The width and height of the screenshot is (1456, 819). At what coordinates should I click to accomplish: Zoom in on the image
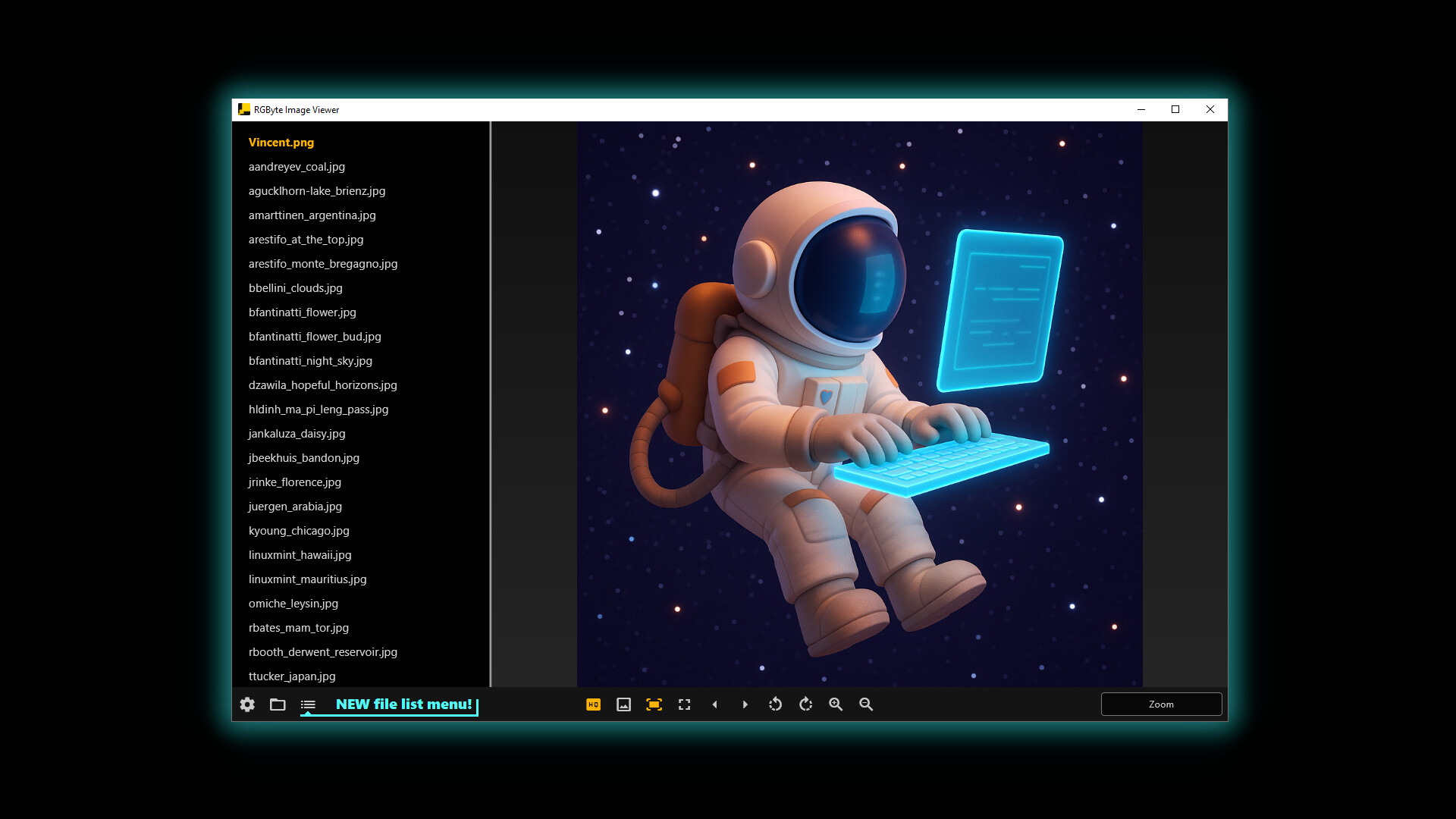836,704
